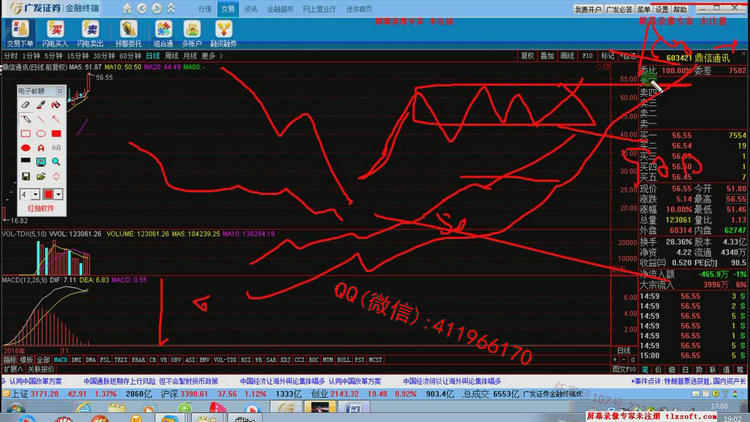This screenshot has width=750, height=422.
Task: Click the 复权 button above chart
Action: tap(527, 56)
